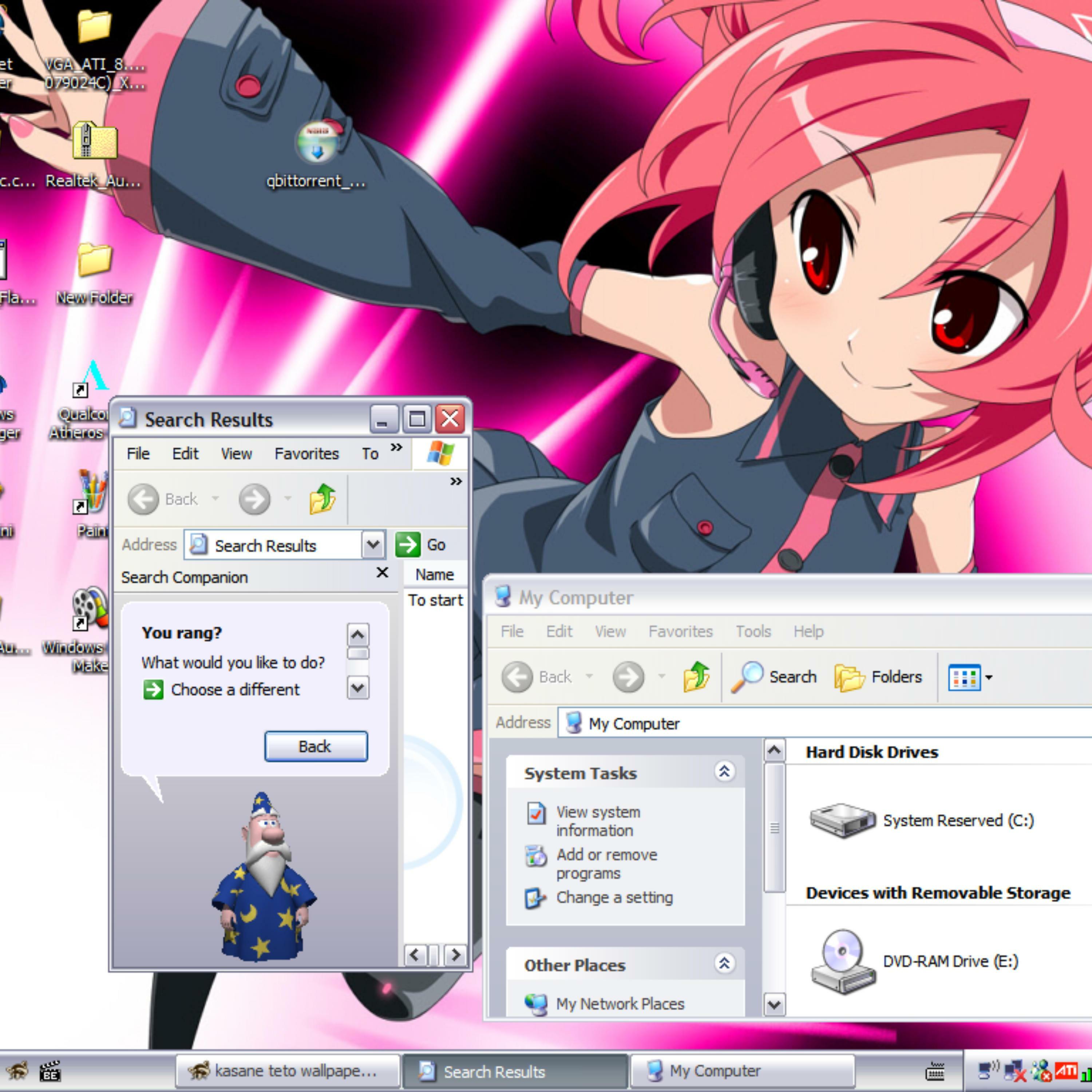Open View menu in Search Results
This screenshot has height=1092, width=1092.
click(x=236, y=454)
